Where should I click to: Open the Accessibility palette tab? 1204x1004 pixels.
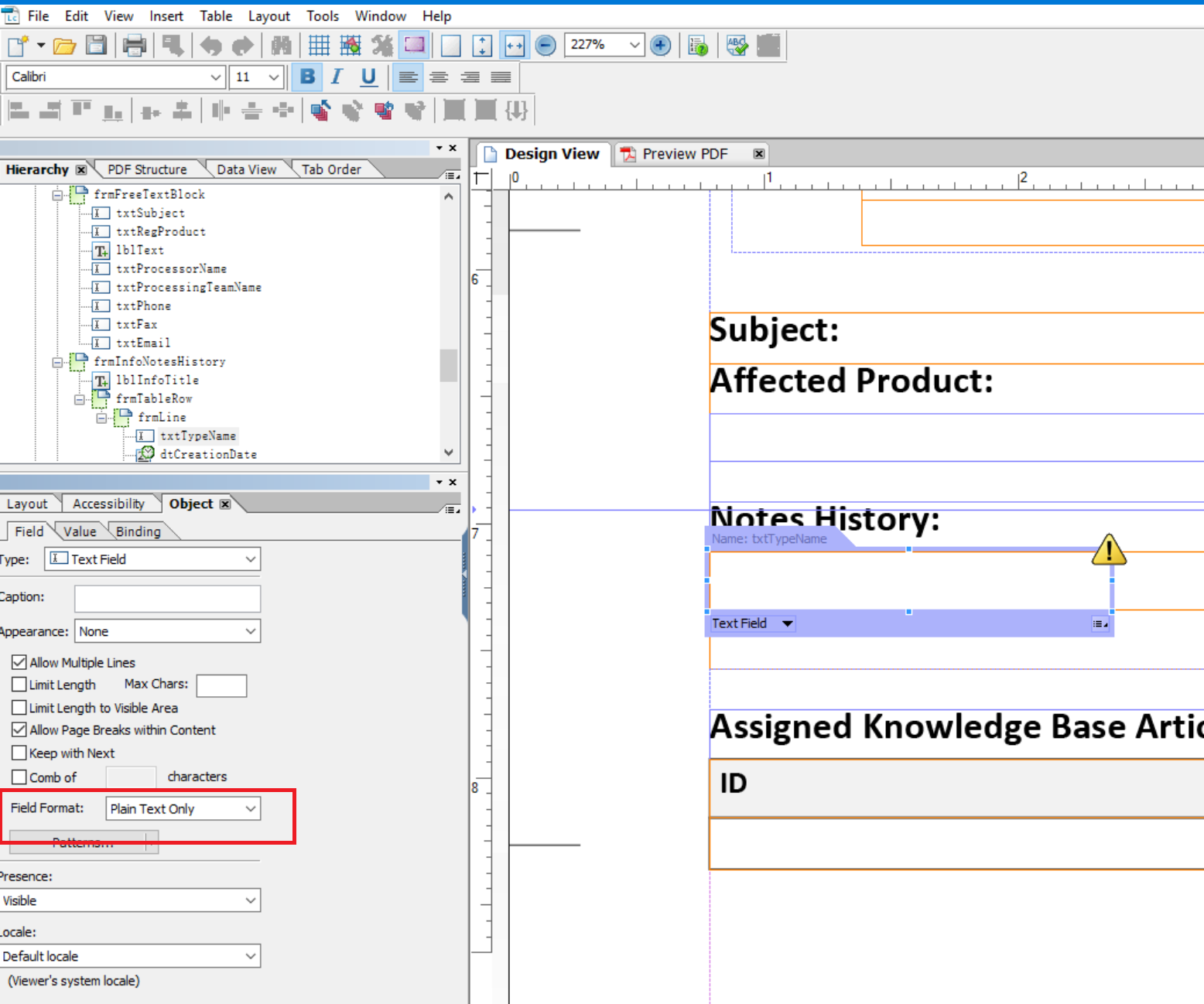click(x=108, y=504)
